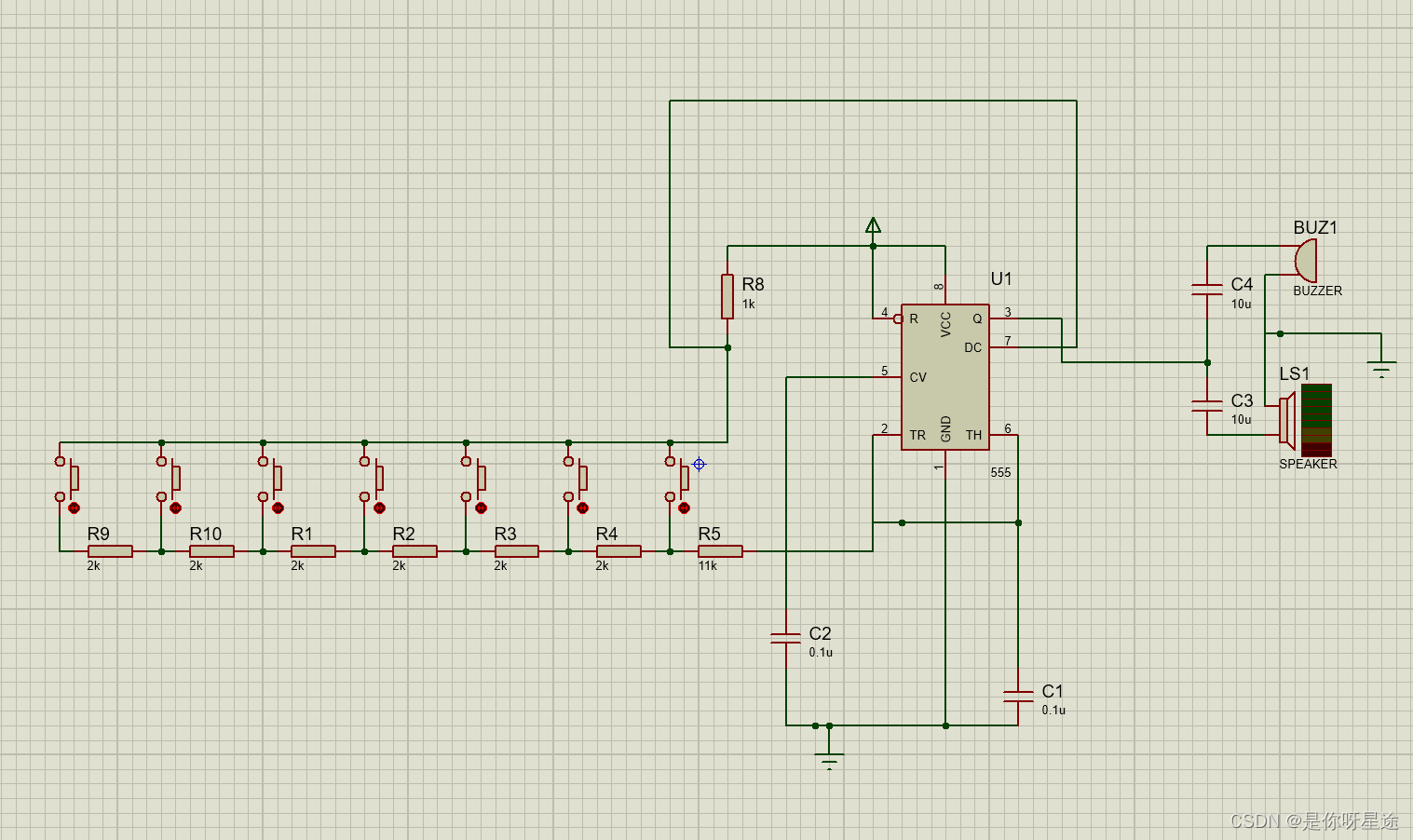Click the "10u" value under C4

[x=1242, y=305]
